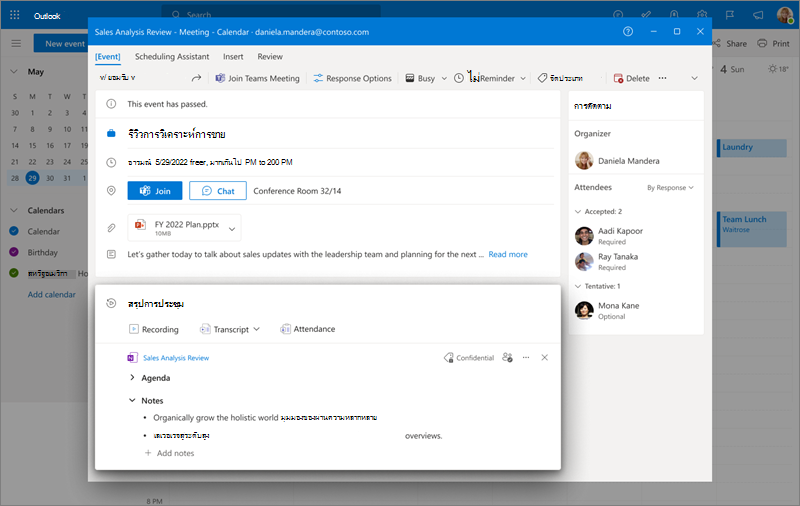Image resolution: width=800 pixels, height=506 pixels.
Task: Click the flag icon in Outlook header
Action: 730,15
